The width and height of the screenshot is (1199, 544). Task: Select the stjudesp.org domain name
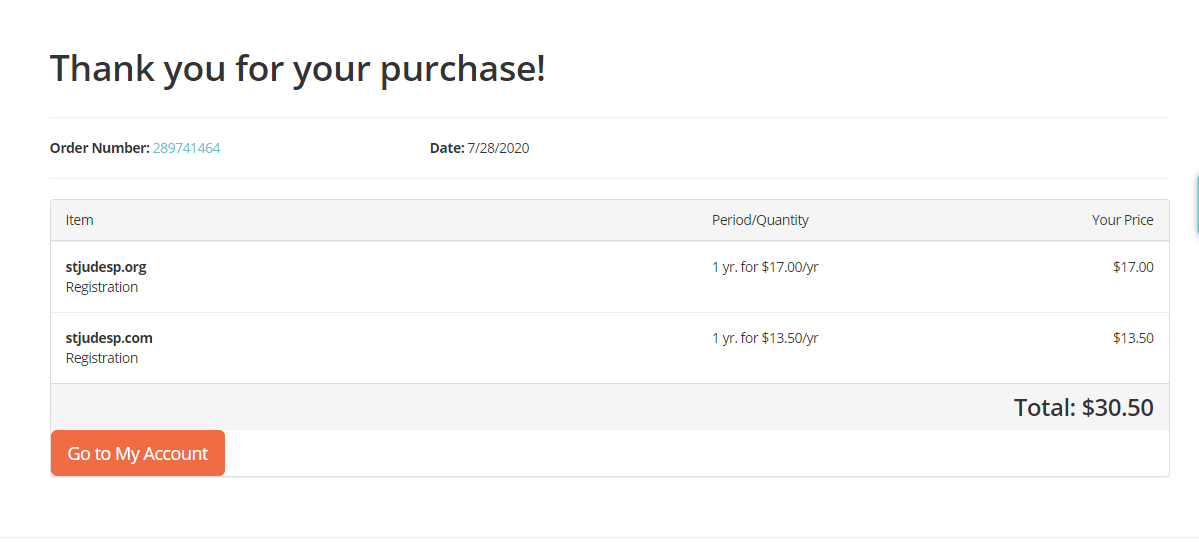click(106, 267)
